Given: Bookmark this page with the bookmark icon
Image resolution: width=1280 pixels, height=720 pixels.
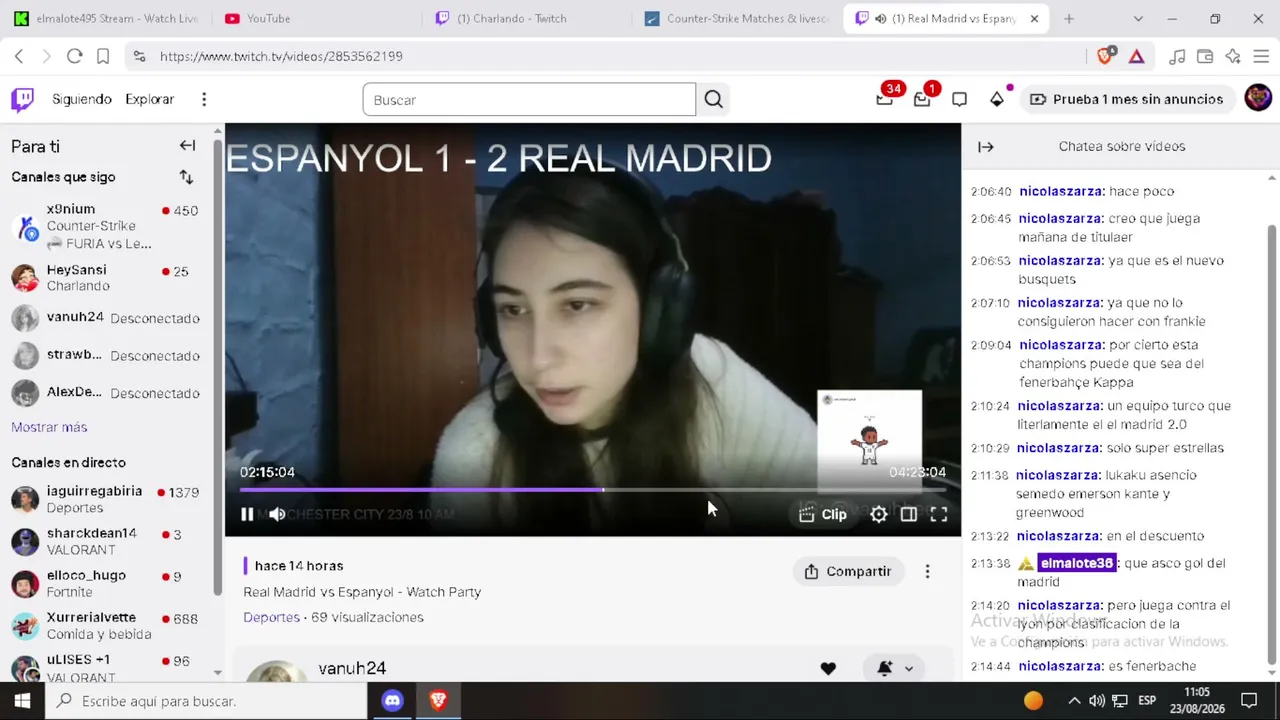Looking at the screenshot, I should [102, 56].
